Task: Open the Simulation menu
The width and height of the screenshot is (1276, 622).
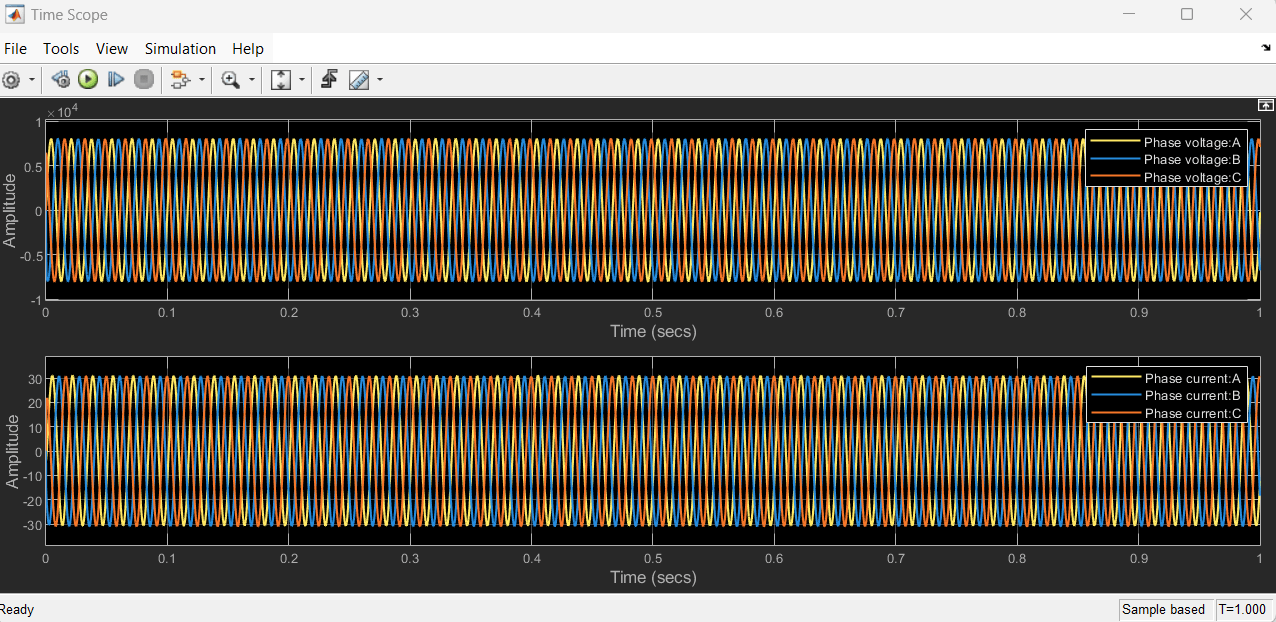Action: pyautogui.click(x=180, y=48)
